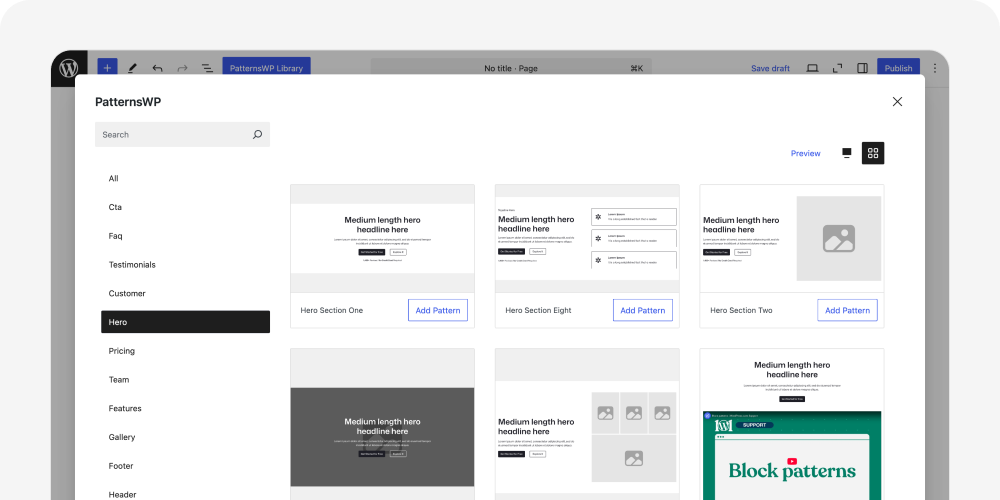Image resolution: width=1000 pixels, height=500 pixels.
Task: Select the Footer category
Action: pos(186,466)
